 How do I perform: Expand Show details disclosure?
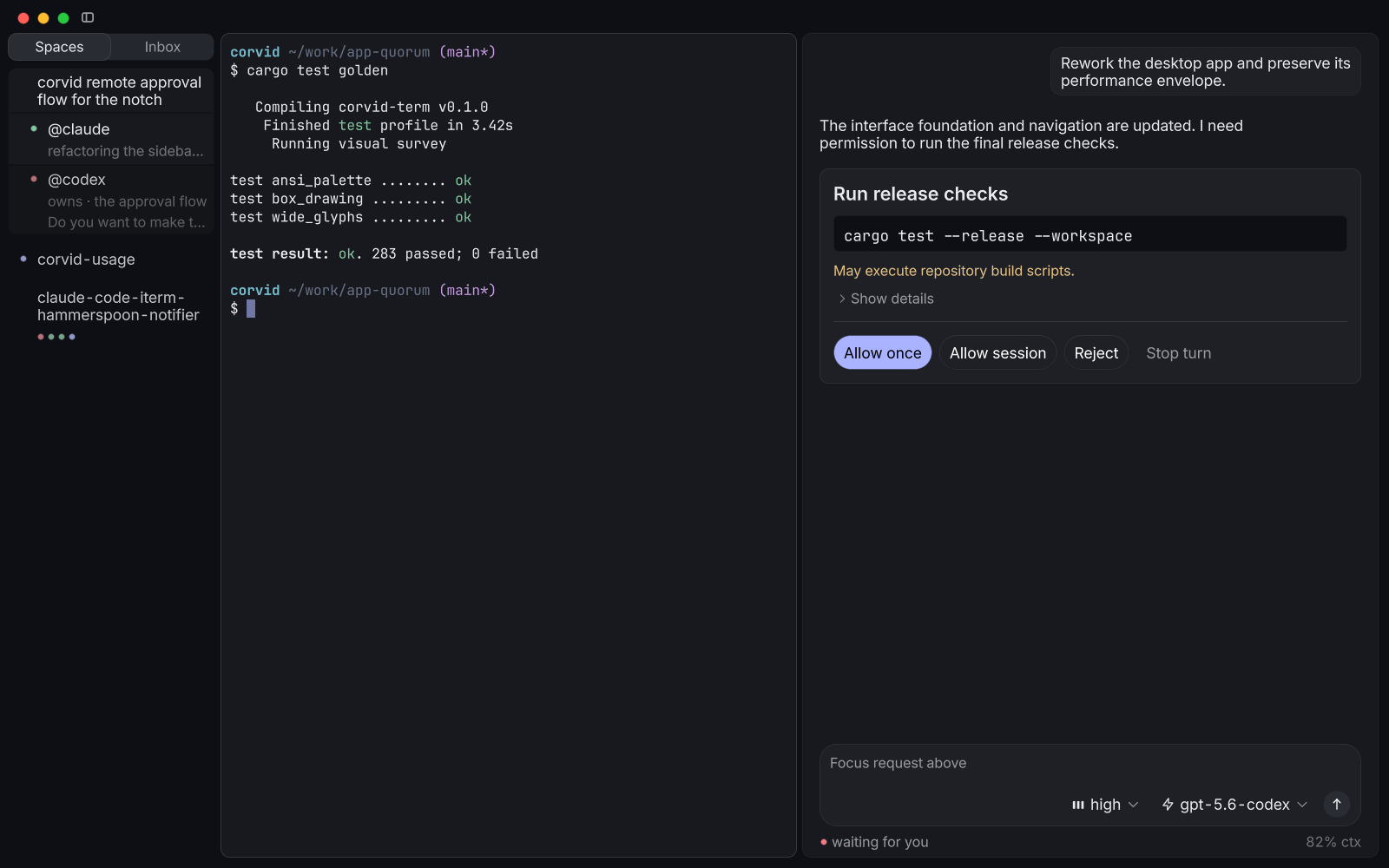tap(885, 299)
